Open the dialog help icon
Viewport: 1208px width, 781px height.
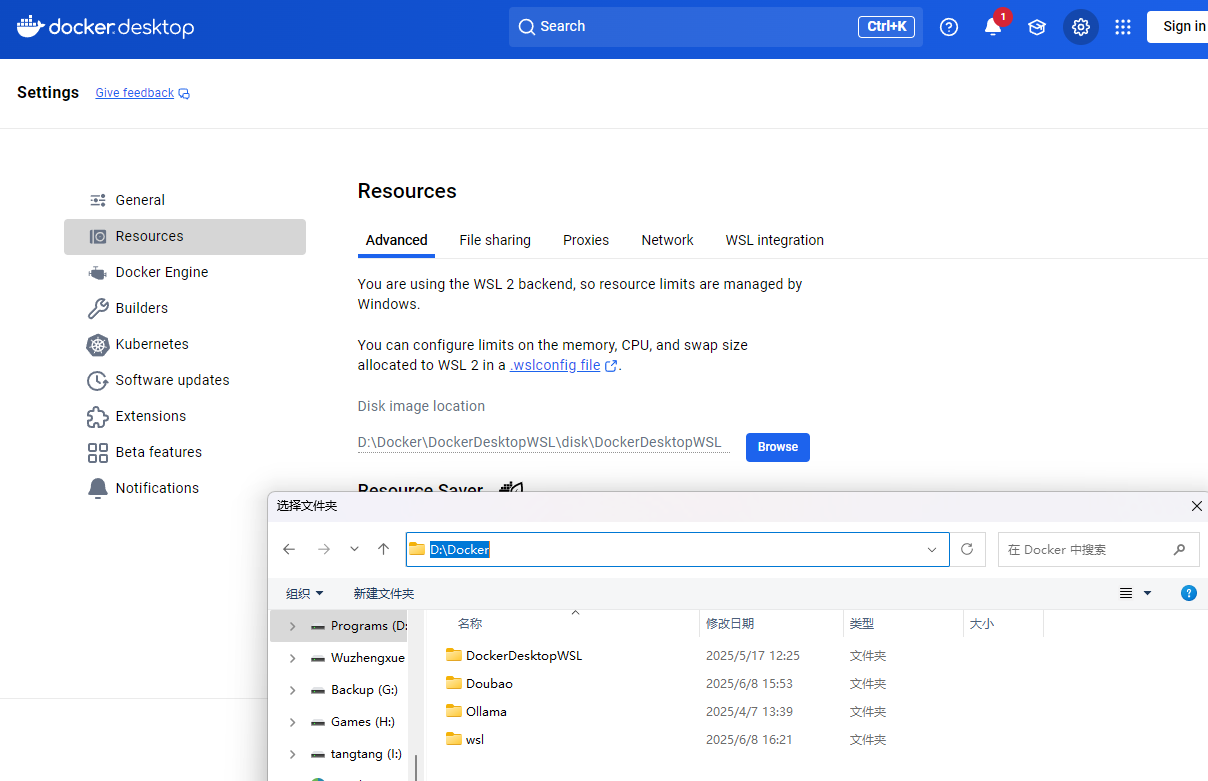(1189, 593)
